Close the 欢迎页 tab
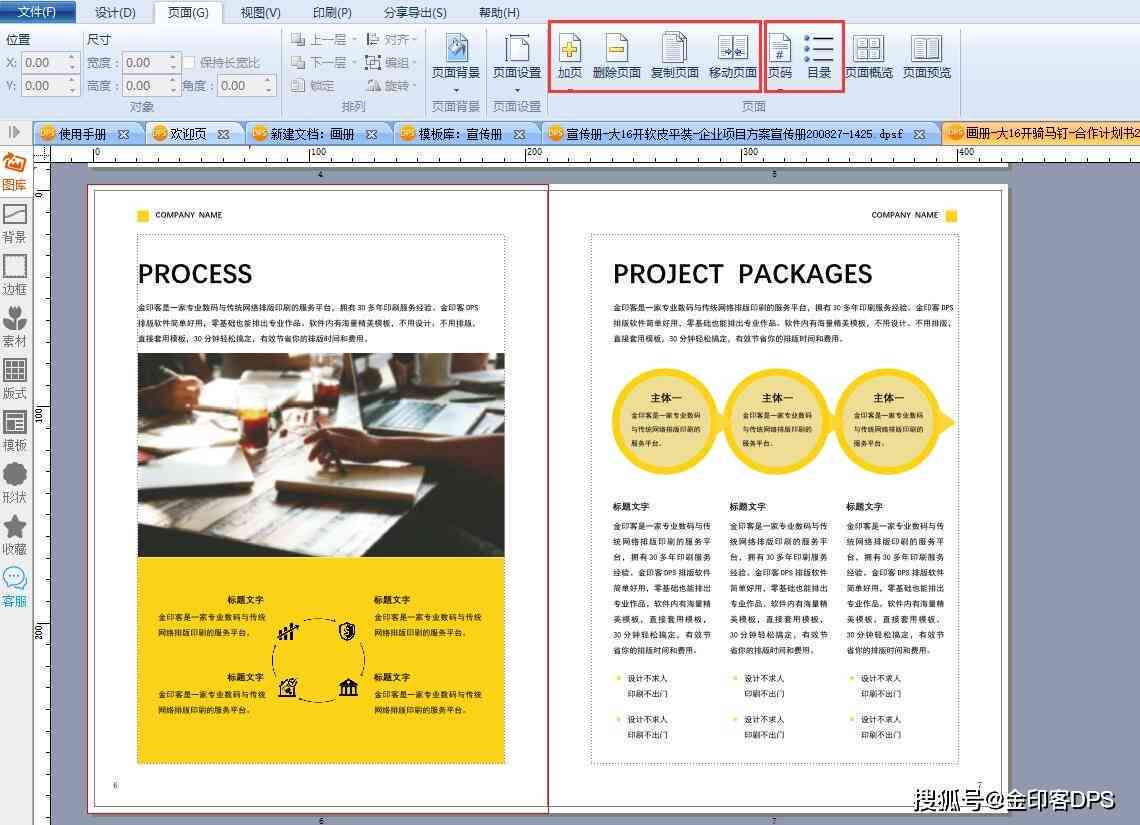 tap(223, 134)
